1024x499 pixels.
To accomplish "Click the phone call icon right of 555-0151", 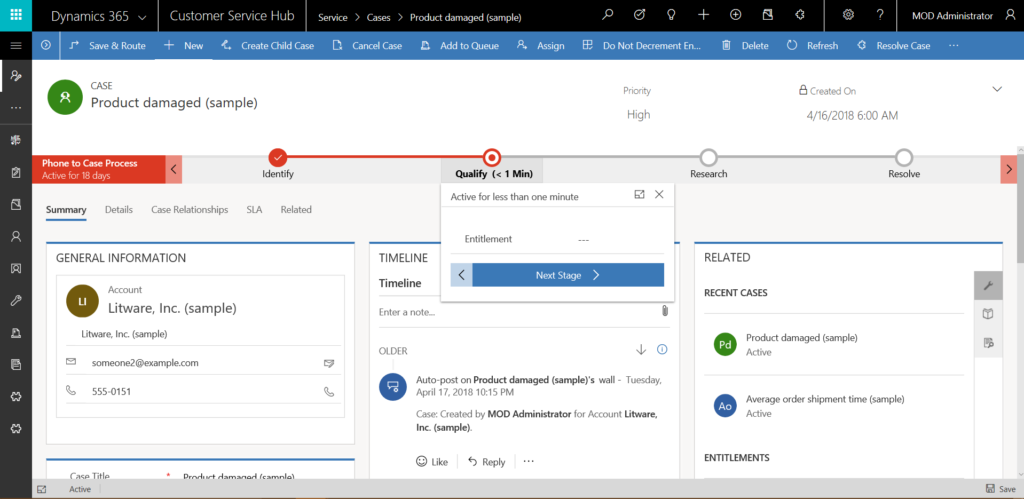I will [x=329, y=392].
